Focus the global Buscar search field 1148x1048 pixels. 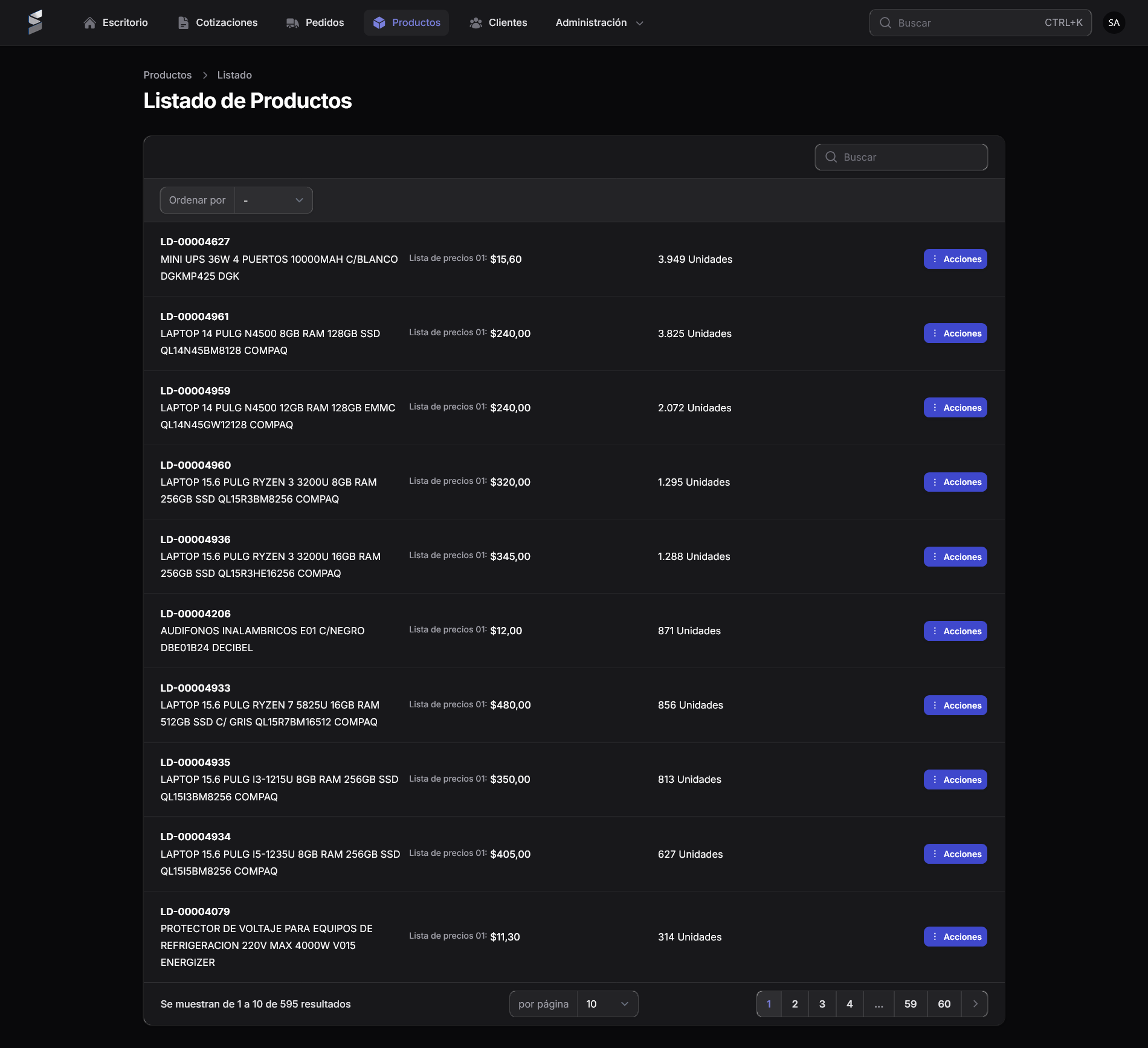967,22
